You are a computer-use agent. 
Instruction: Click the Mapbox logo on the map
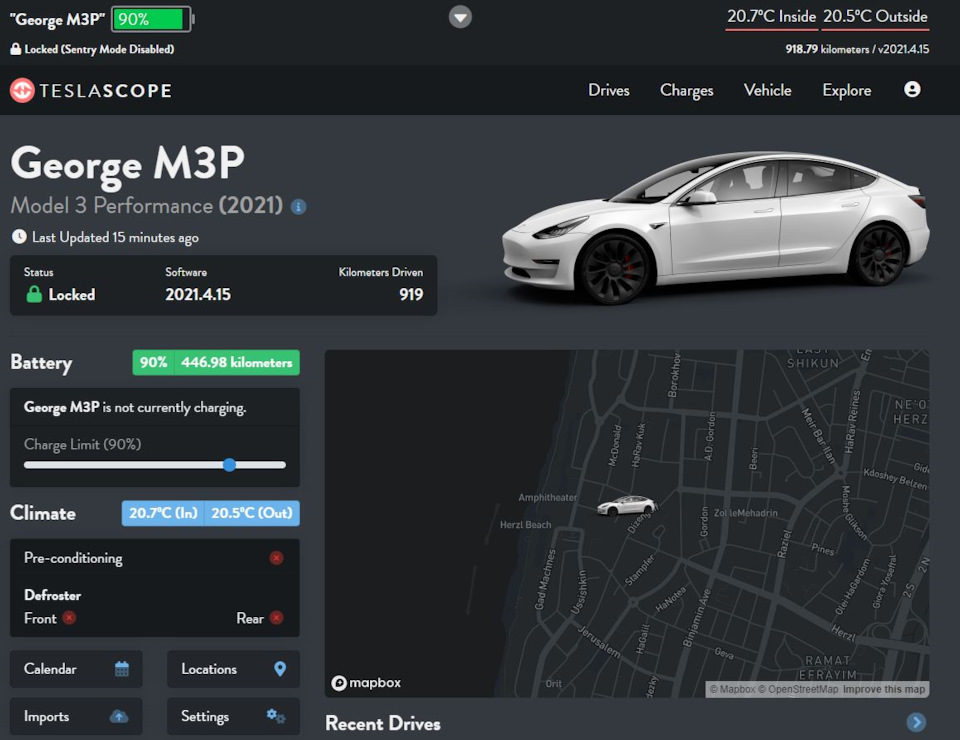pyautogui.click(x=366, y=682)
